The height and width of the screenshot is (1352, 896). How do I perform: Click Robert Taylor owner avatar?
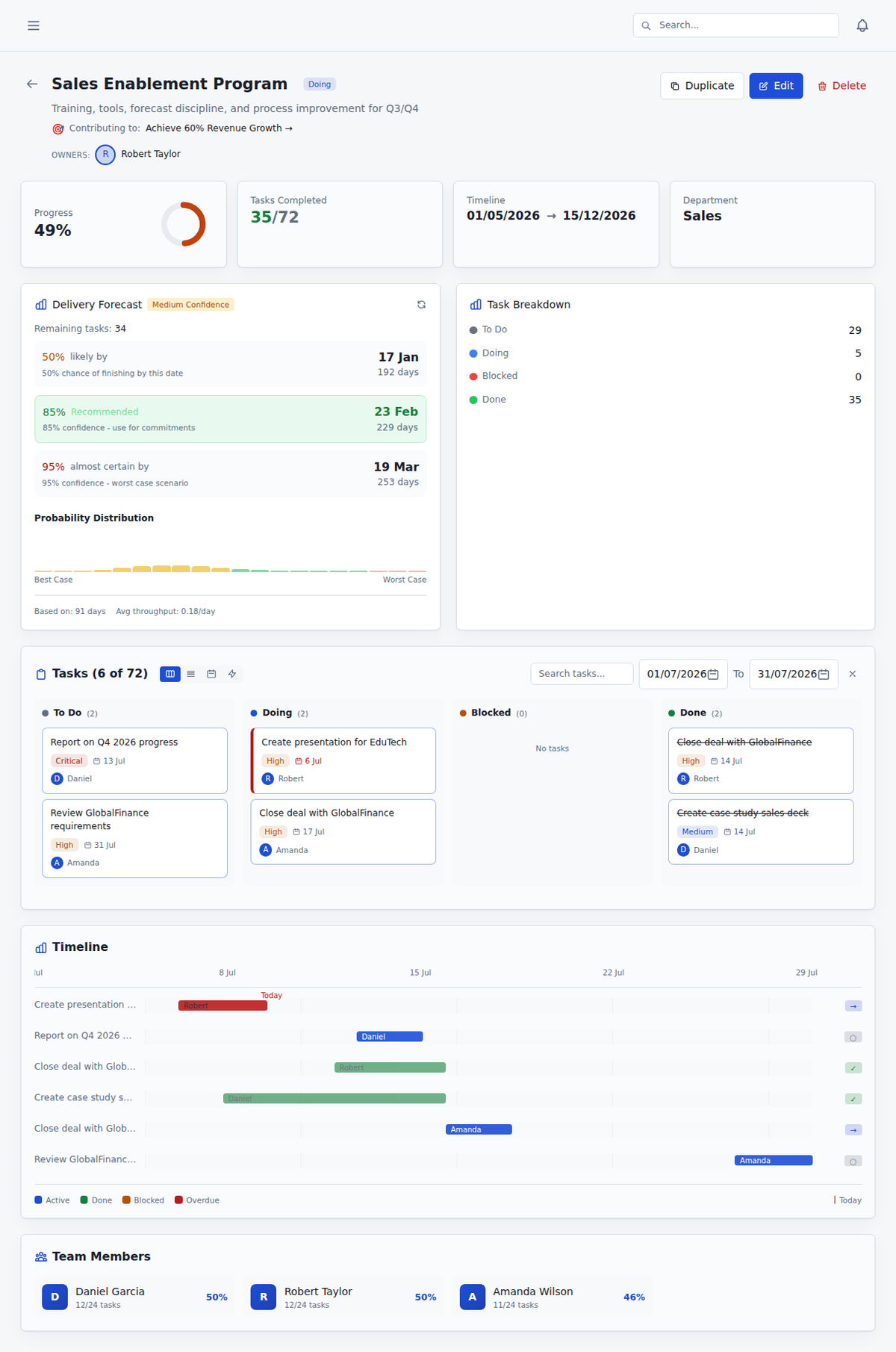[105, 155]
